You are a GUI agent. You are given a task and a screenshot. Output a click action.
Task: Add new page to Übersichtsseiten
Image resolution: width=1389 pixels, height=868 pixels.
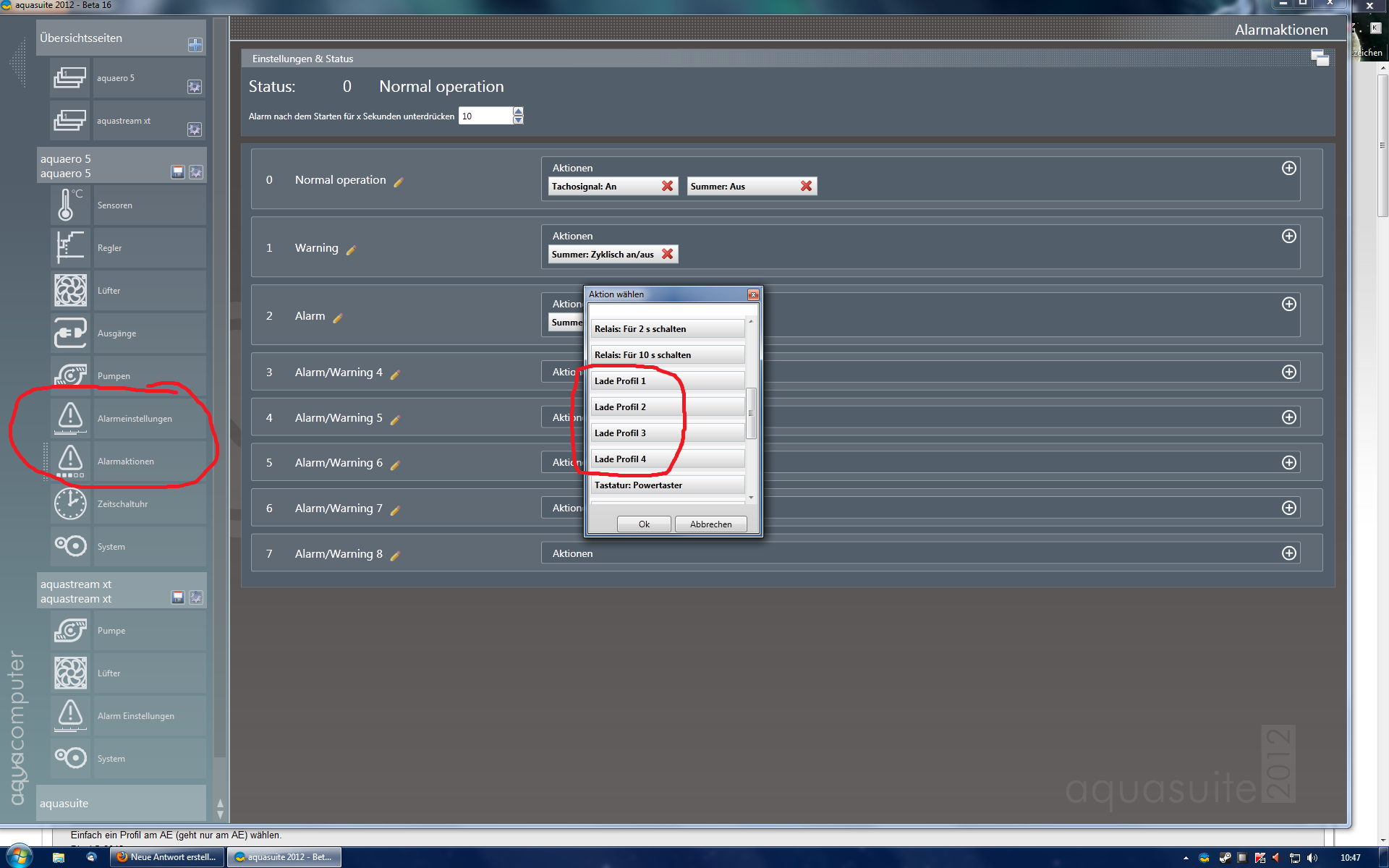[195, 45]
